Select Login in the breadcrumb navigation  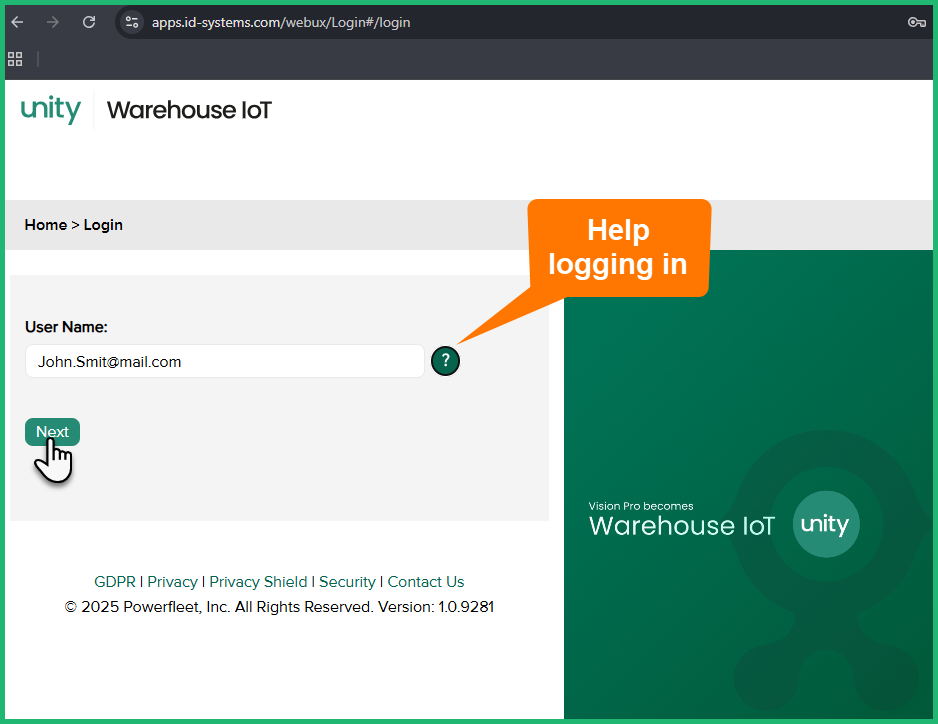(x=102, y=224)
